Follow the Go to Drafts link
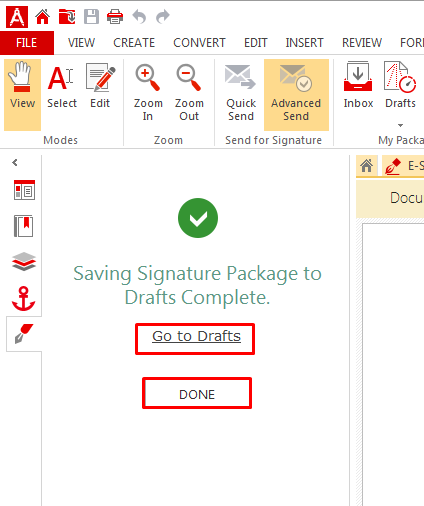The height and width of the screenshot is (506, 424). pos(196,336)
